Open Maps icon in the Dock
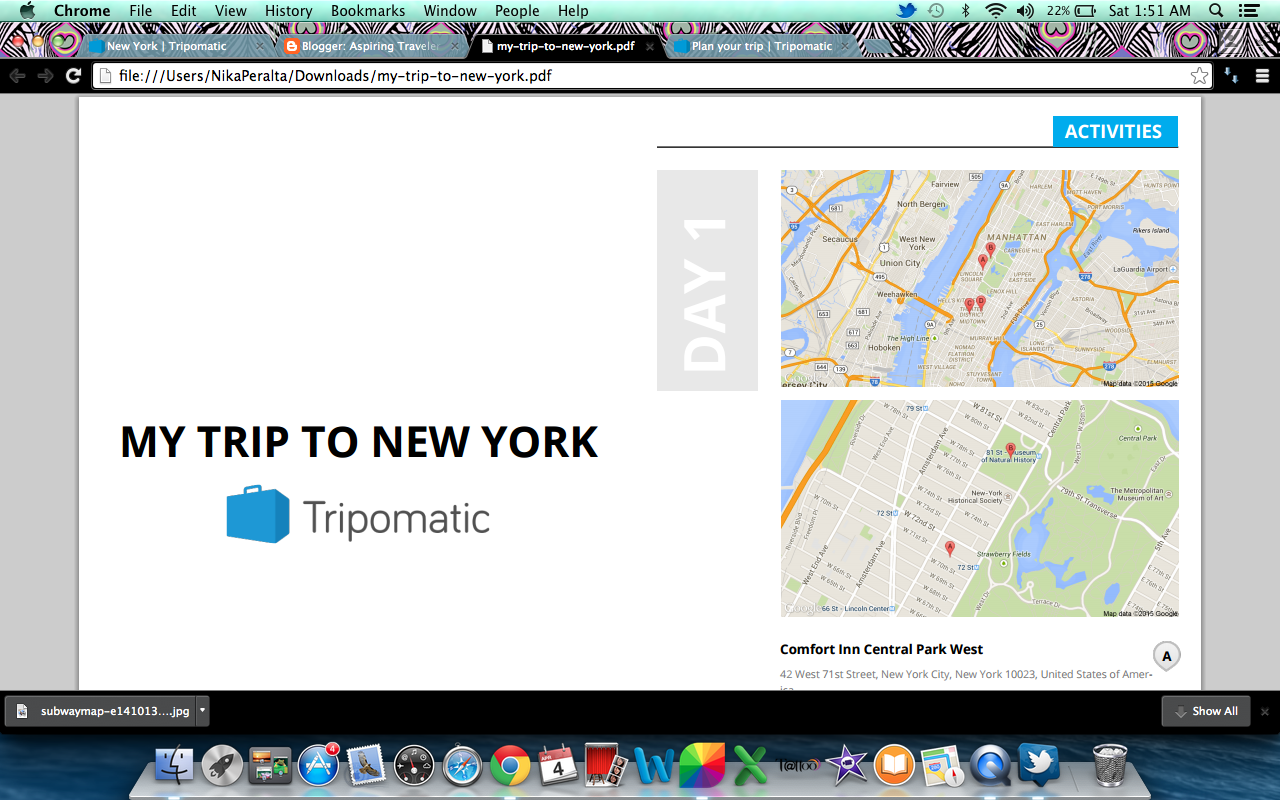Screen dimensions: 1280x800 [x=942, y=766]
